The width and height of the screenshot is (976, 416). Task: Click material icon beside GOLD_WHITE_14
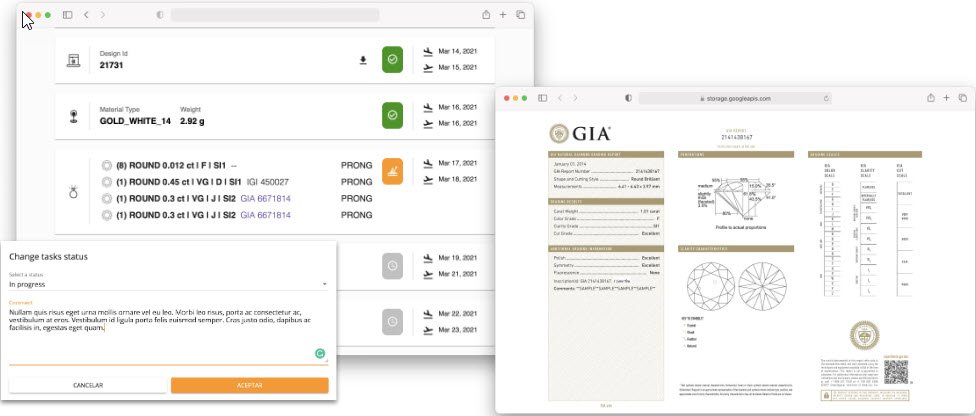(x=73, y=116)
